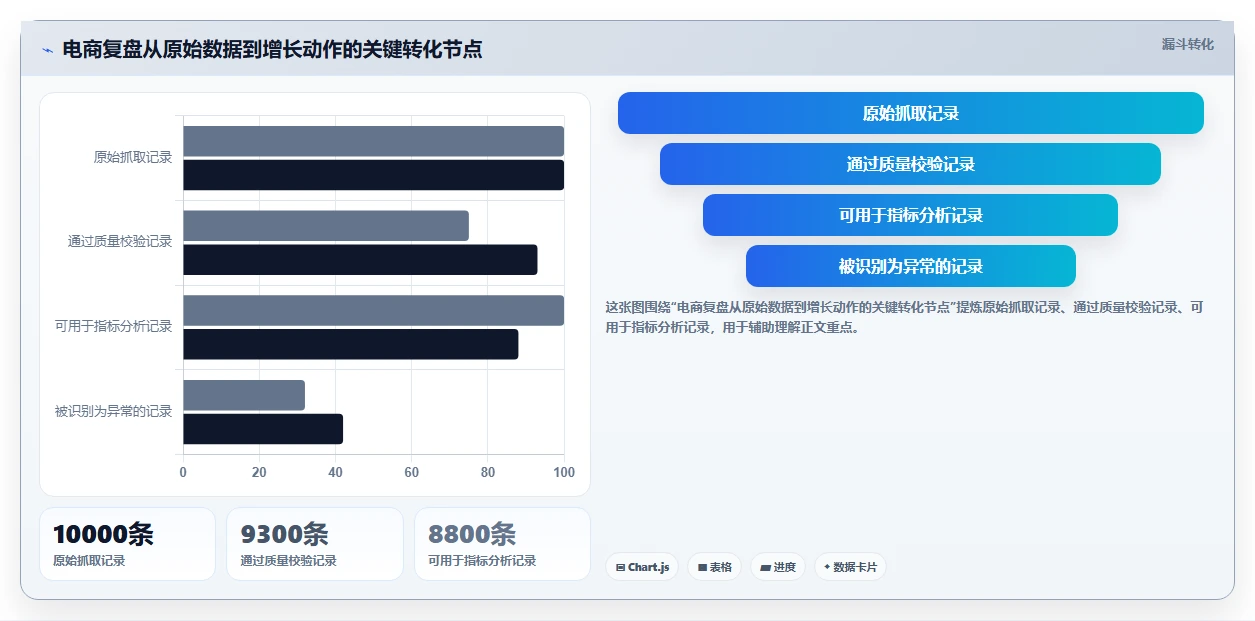Click the x-axis value 60
Image resolution: width=1255 pixels, height=621 pixels.
[x=412, y=472]
